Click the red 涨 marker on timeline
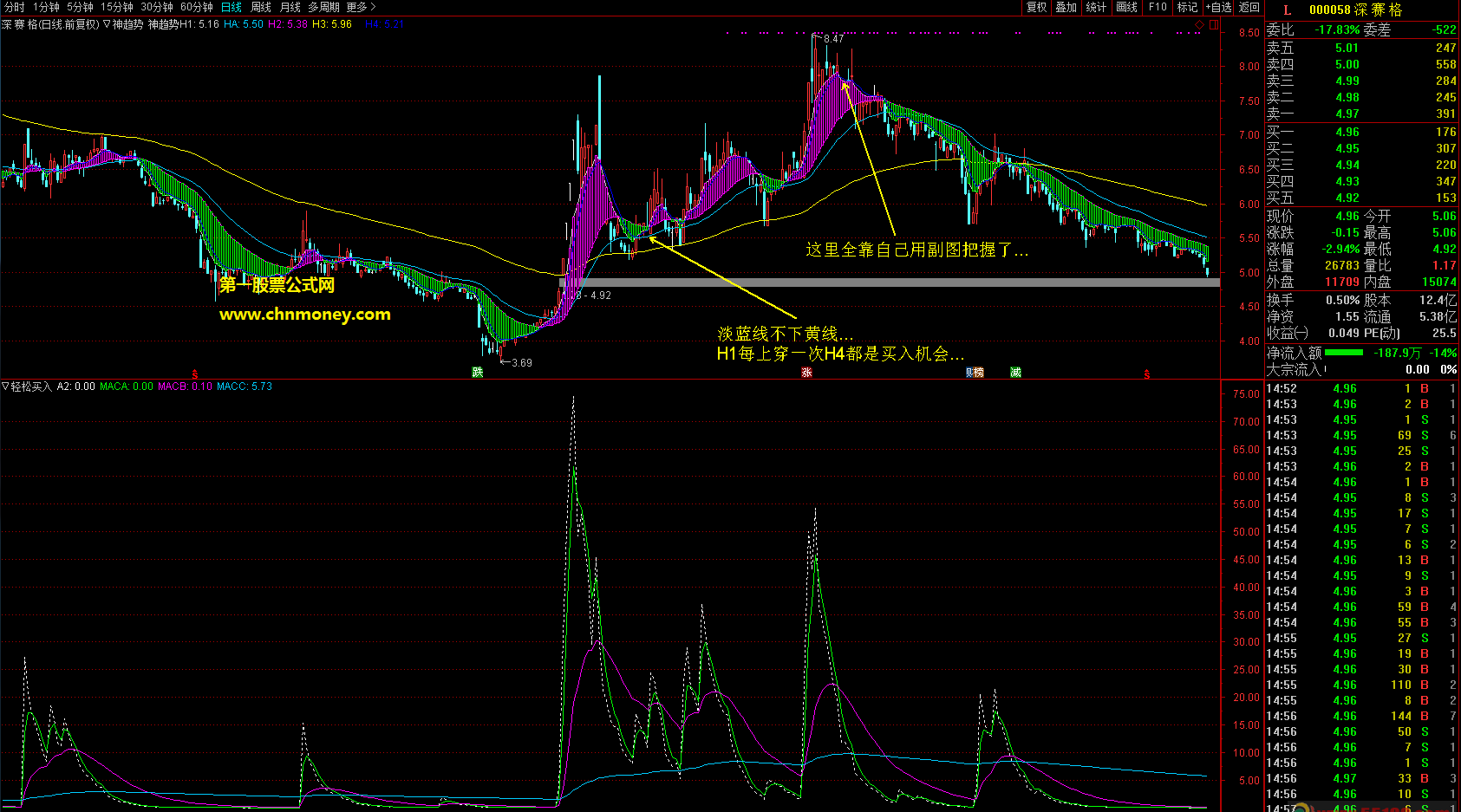Image resolution: width=1461 pixels, height=812 pixels. click(806, 372)
